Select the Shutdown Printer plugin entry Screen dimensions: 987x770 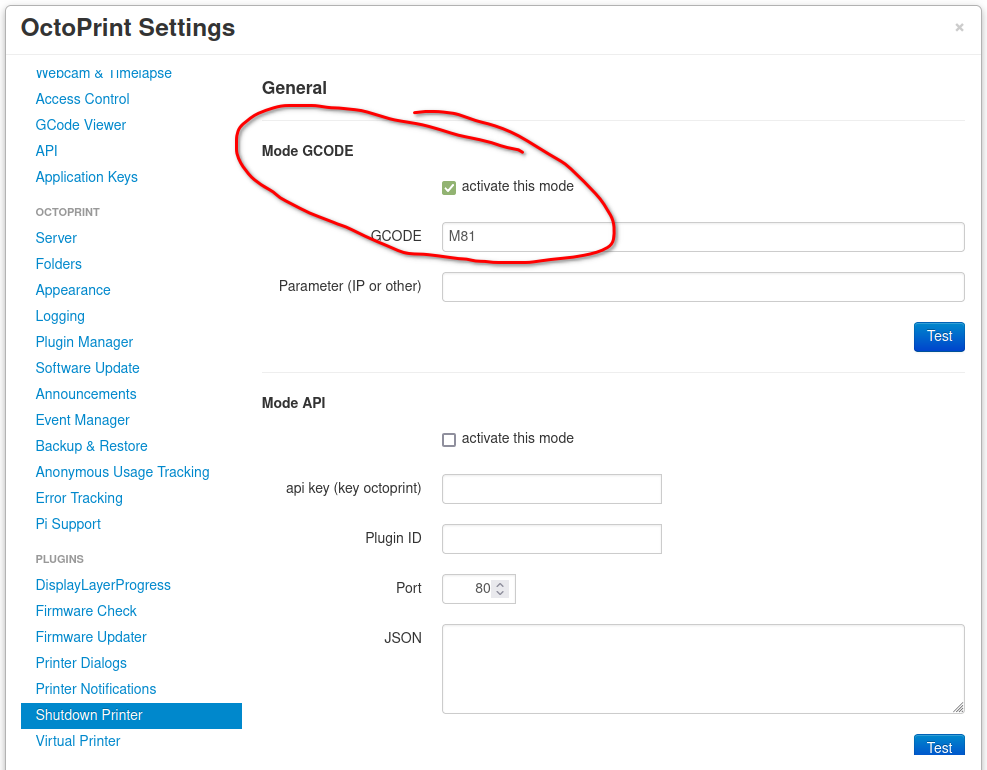point(131,716)
